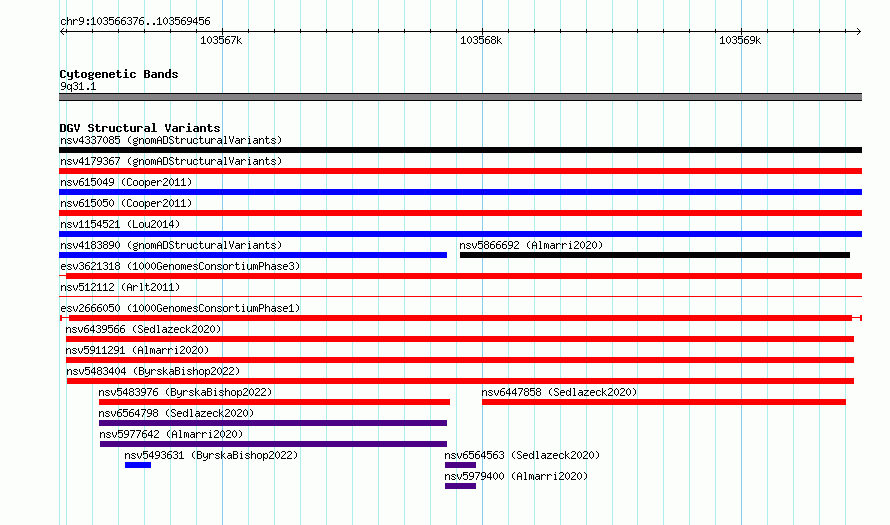
Task: Select the esv3621318 1000Genomes Phase3 label
Action: pyautogui.click(x=180, y=266)
